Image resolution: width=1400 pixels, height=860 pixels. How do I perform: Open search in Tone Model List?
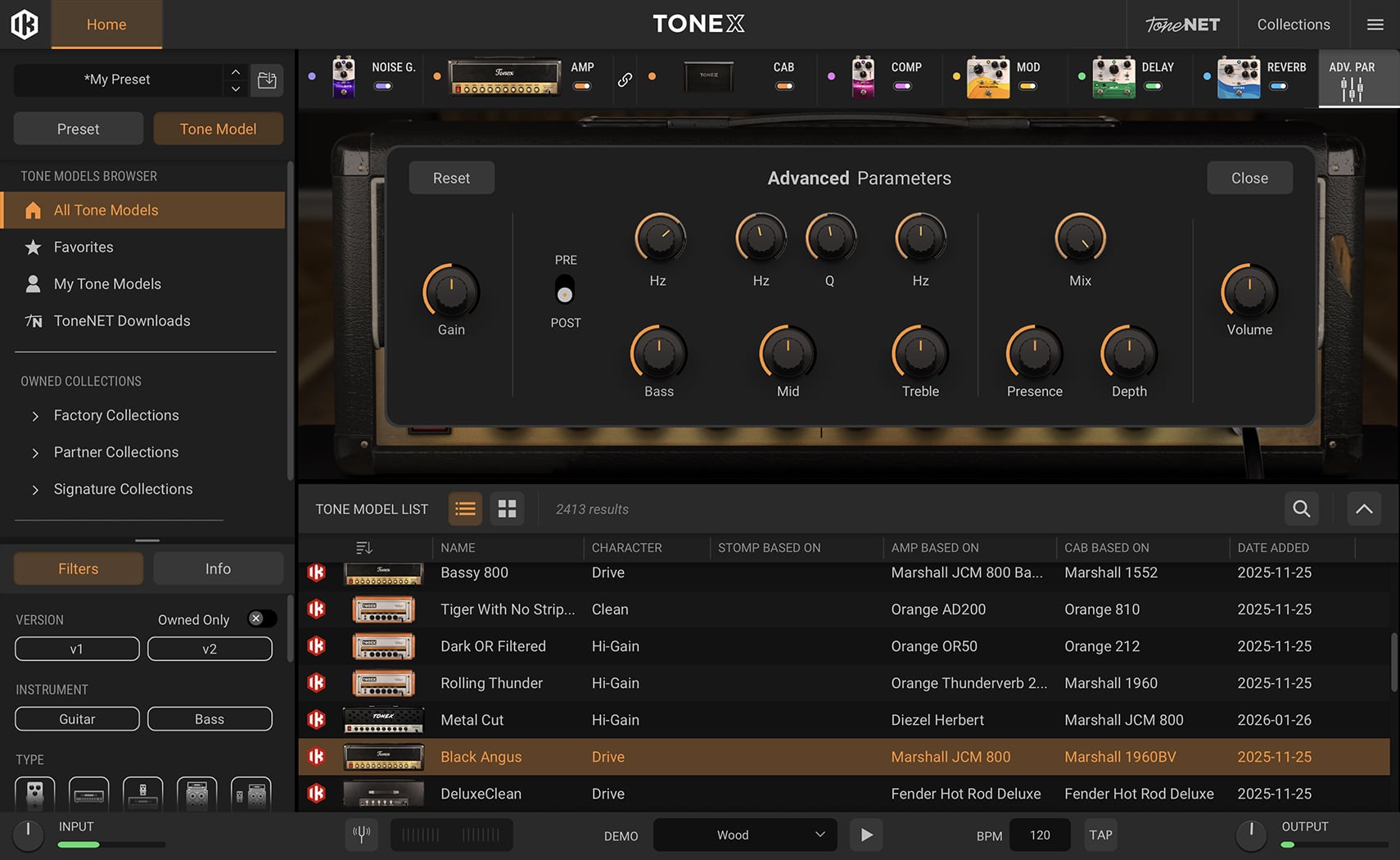1301,509
